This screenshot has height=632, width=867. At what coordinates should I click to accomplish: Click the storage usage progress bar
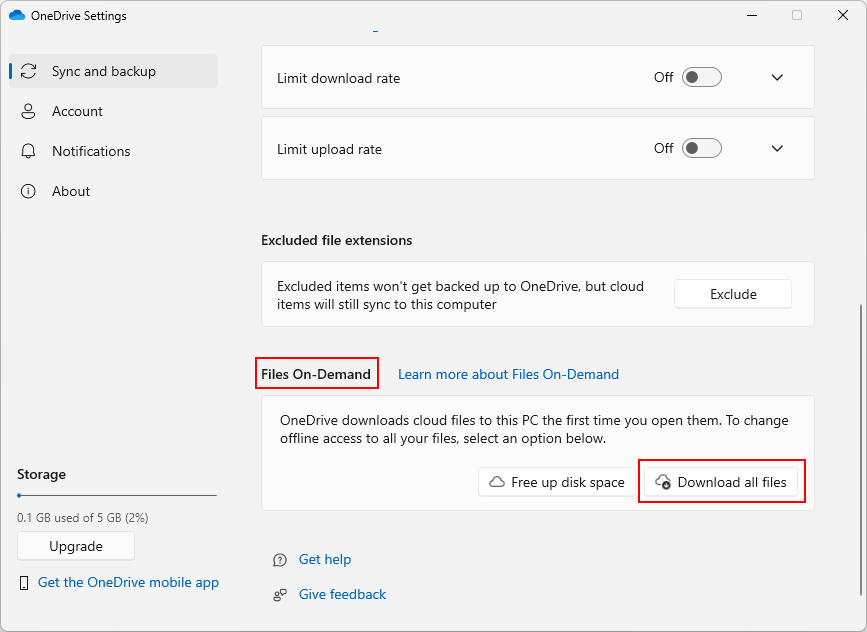[x=117, y=495]
